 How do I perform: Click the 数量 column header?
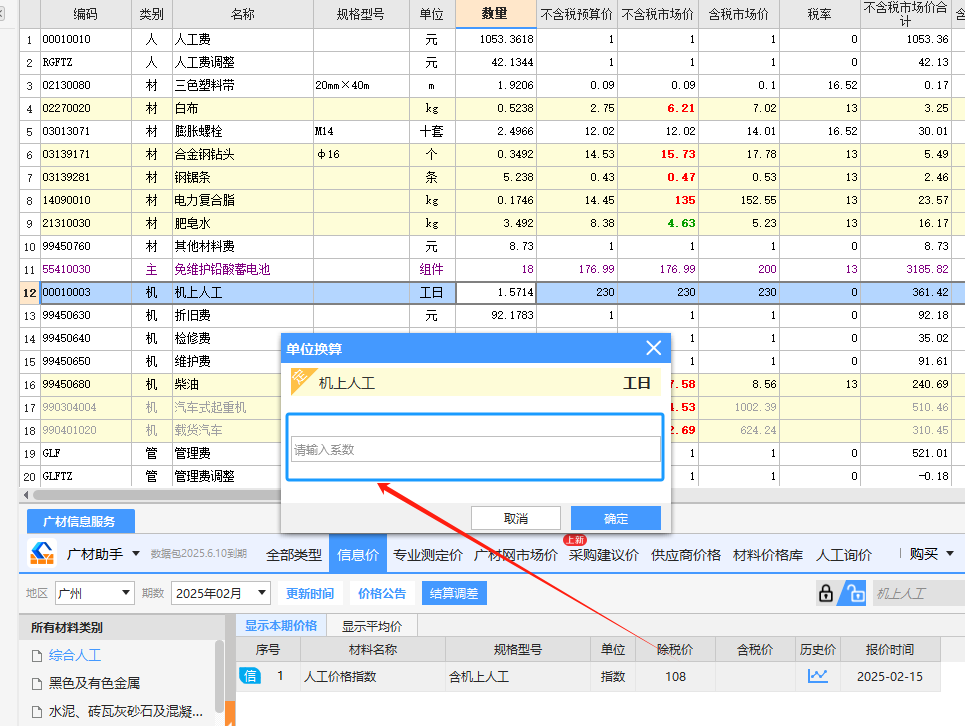[495, 14]
